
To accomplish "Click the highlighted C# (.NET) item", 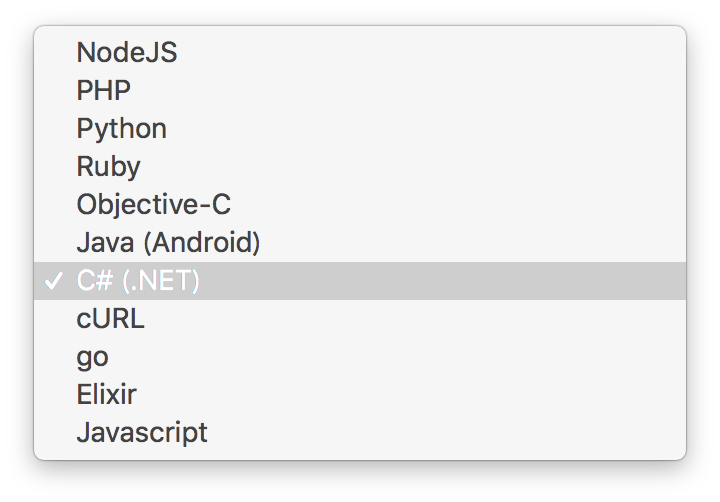I will (x=360, y=281).
